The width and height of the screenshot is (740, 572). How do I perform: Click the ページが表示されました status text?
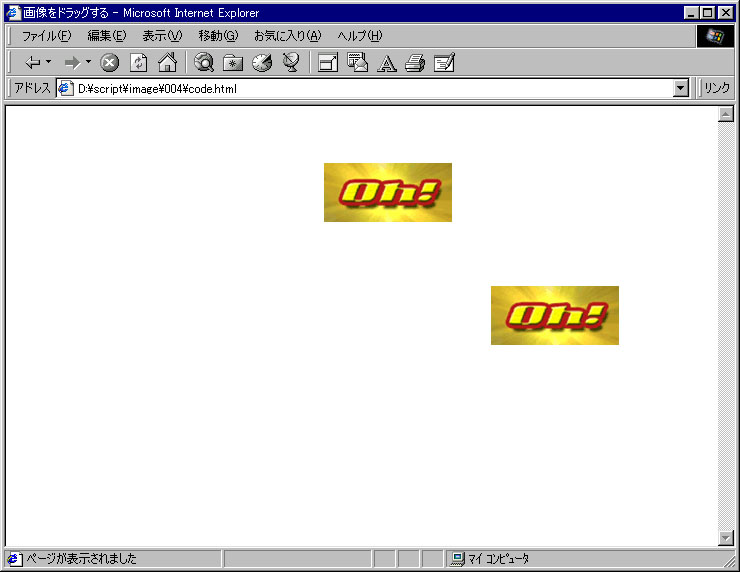(x=81, y=559)
